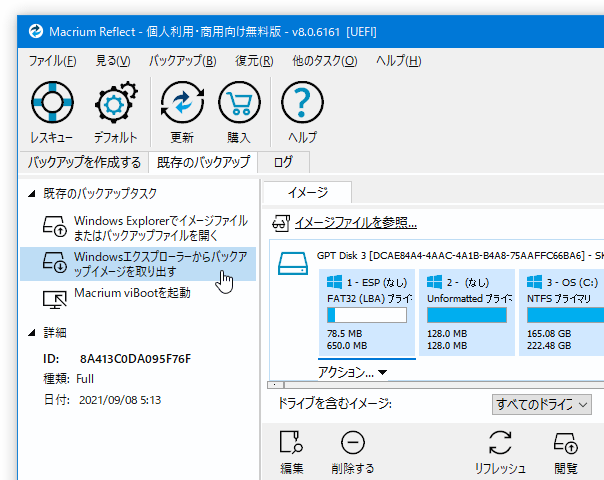Click the 購入 shopping cart icon

click(x=239, y=102)
